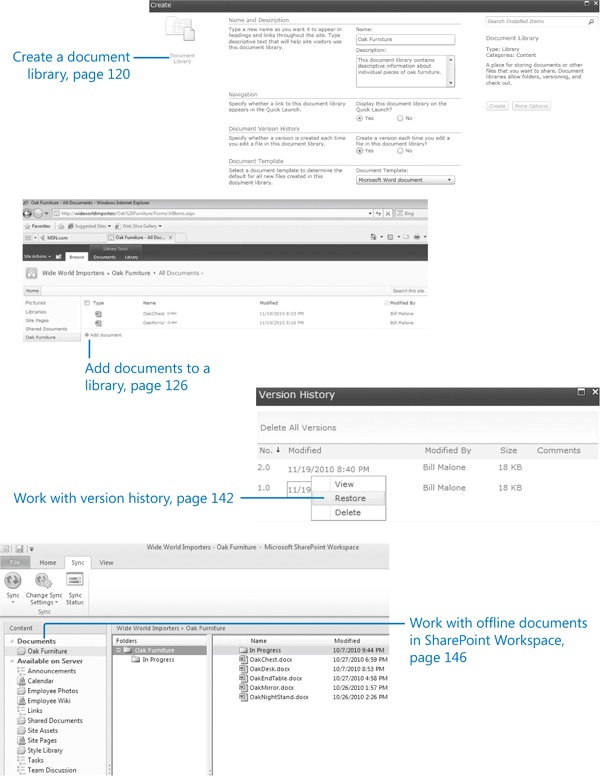Click the Employee Wiki icon in Content pane
The image size is (600, 776).
pyautogui.click(x=21, y=701)
